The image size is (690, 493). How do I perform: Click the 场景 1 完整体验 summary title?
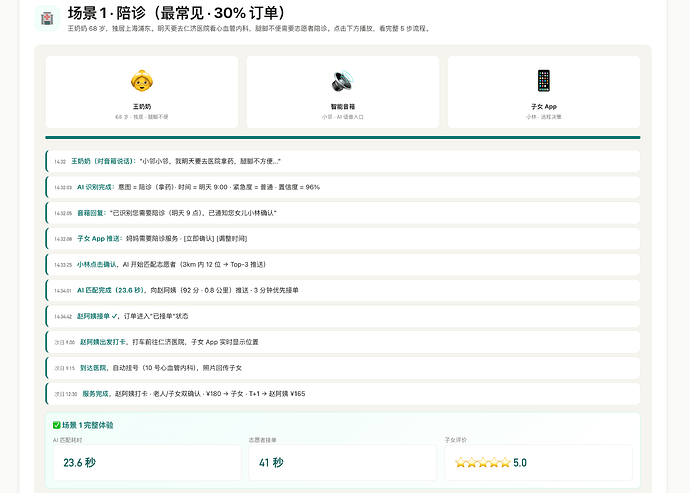(x=88, y=425)
